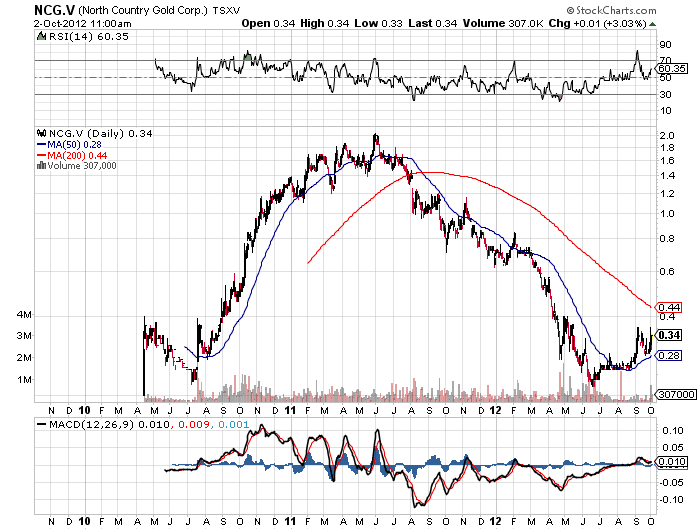
Task: Click the green up-triangle after the Chg percentage
Action: pos(652,24)
